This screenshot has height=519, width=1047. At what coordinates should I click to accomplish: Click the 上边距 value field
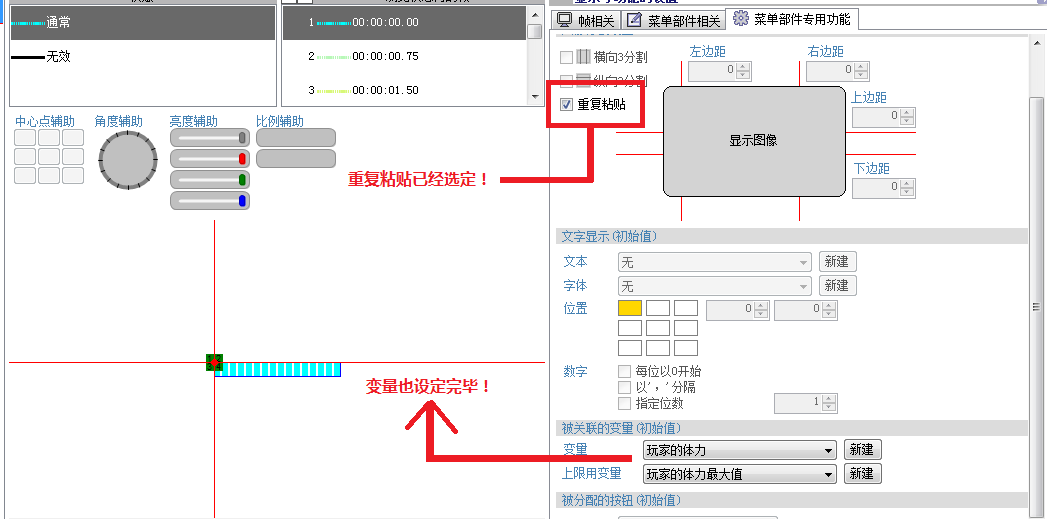coord(884,116)
